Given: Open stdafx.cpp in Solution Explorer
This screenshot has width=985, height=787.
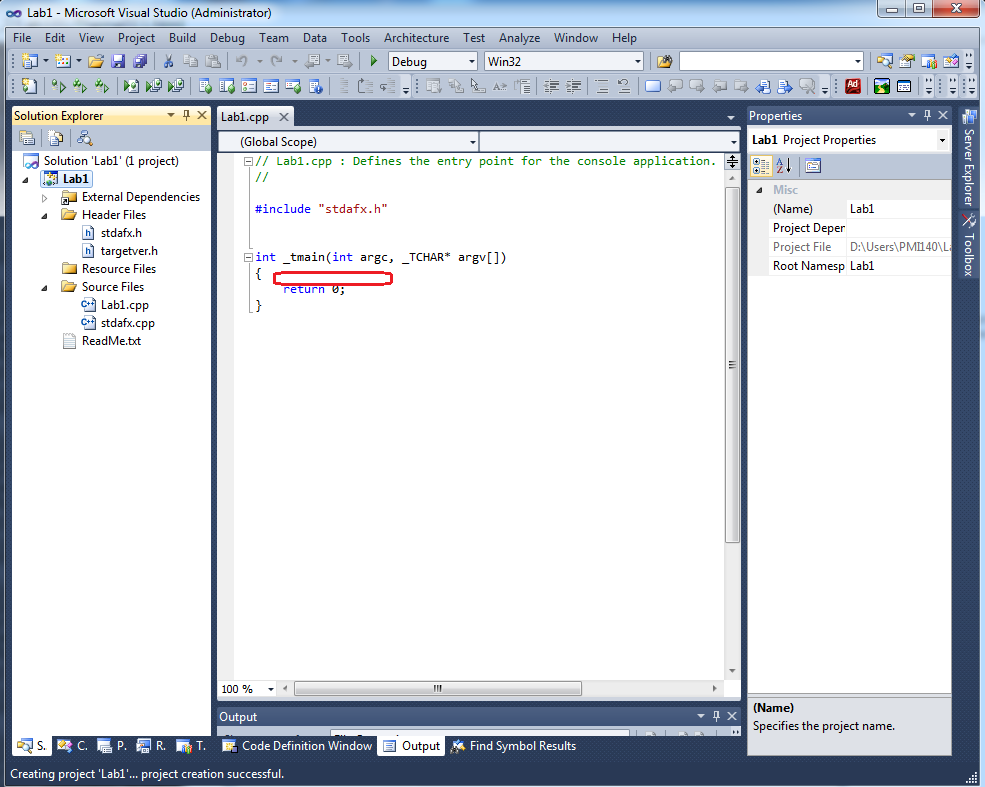Looking at the screenshot, I should click(127, 323).
